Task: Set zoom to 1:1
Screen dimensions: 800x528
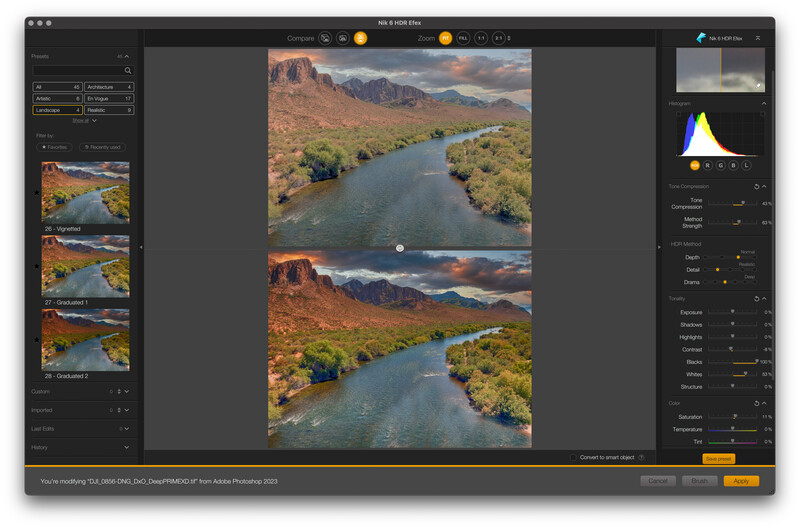Action: [481, 38]
